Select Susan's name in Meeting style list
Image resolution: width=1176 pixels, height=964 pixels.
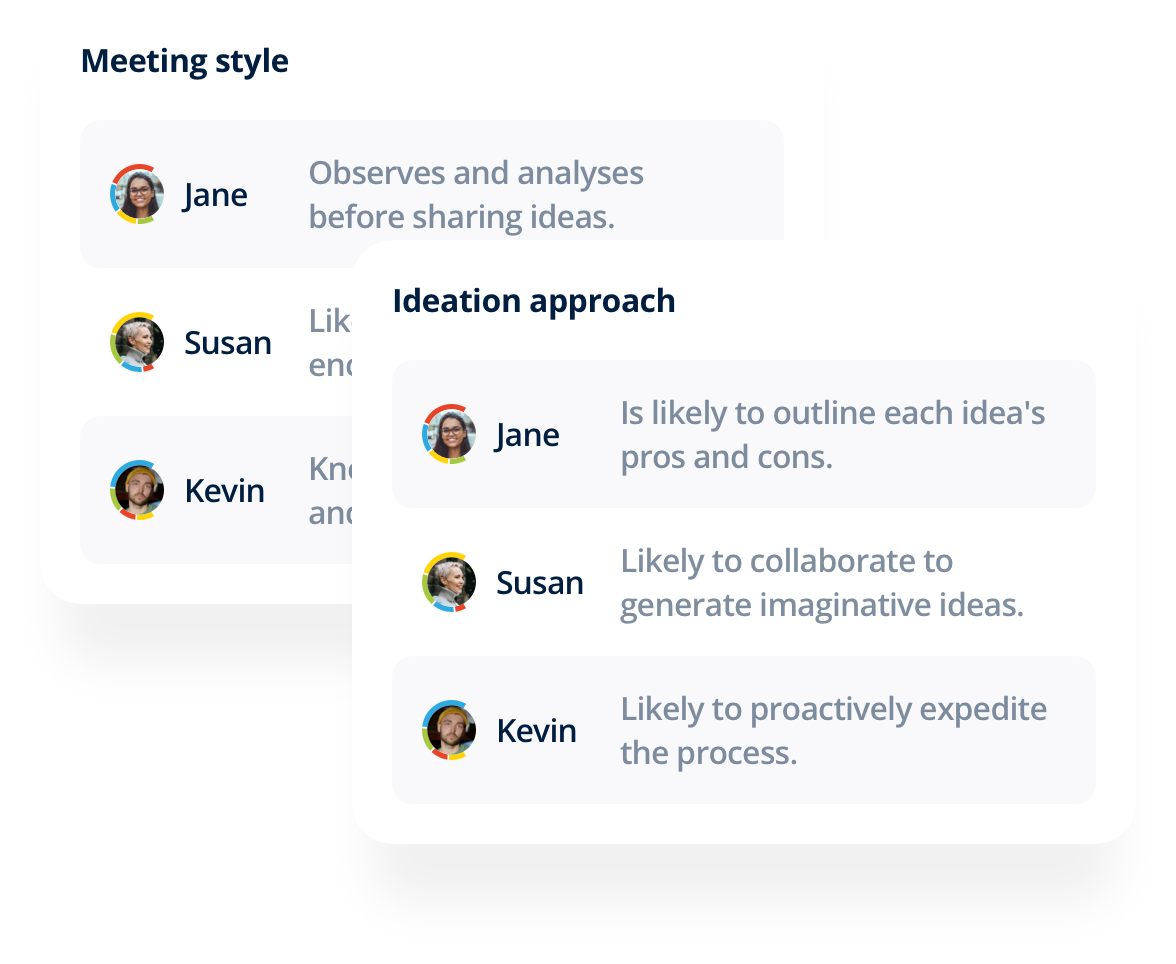(228, 343)
